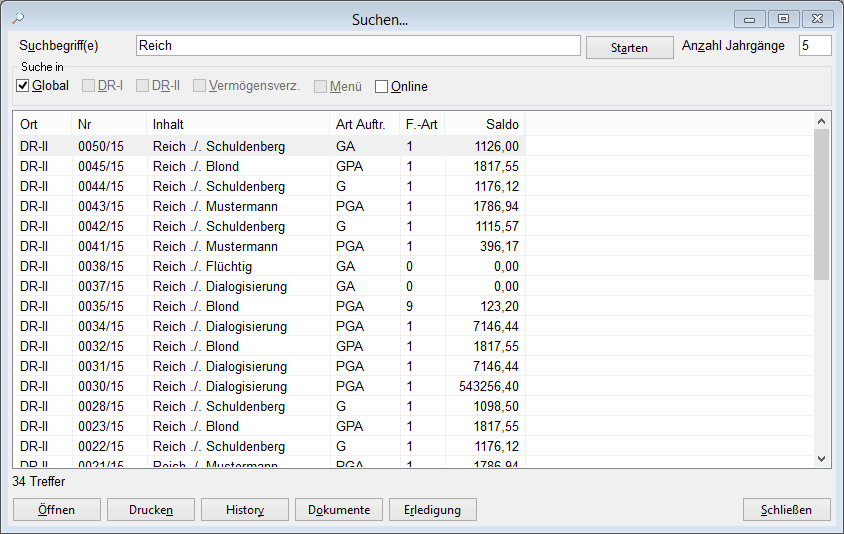Image resolution: width=844 pixels, height=534 pixels.
Task: Sort by the Nr column header
Action: click(108, 125)
